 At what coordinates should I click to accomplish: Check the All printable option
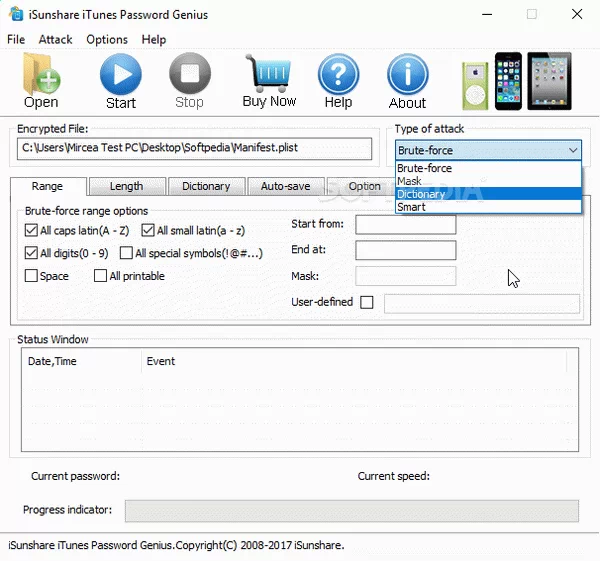point(100,276)
